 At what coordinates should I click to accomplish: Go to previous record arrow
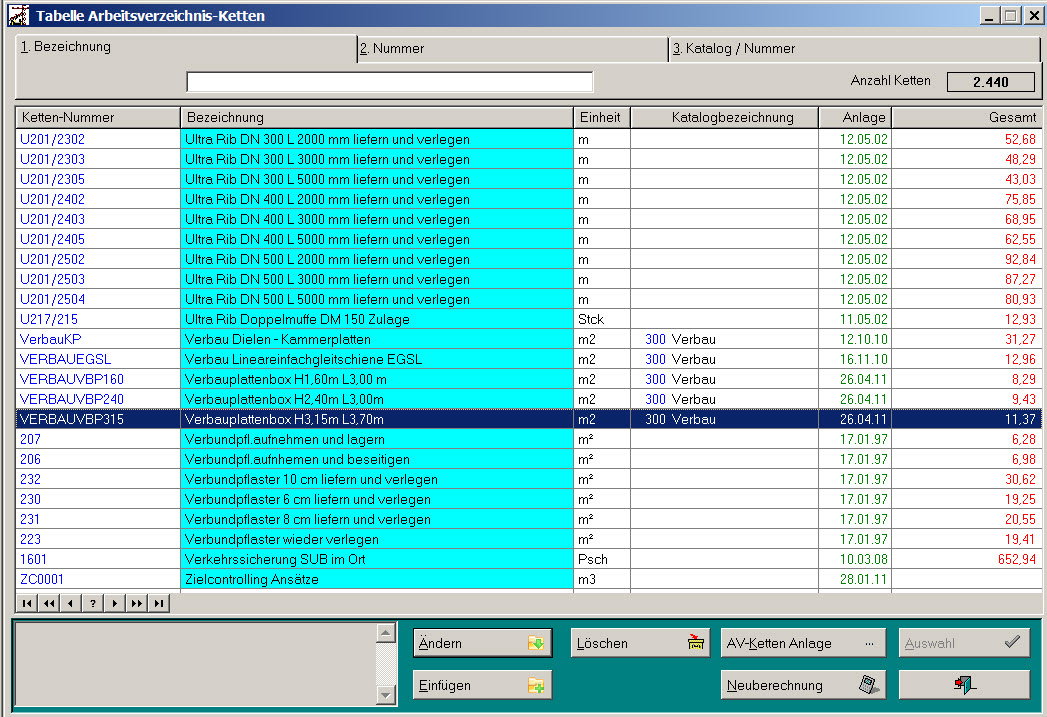coord(70,603)
